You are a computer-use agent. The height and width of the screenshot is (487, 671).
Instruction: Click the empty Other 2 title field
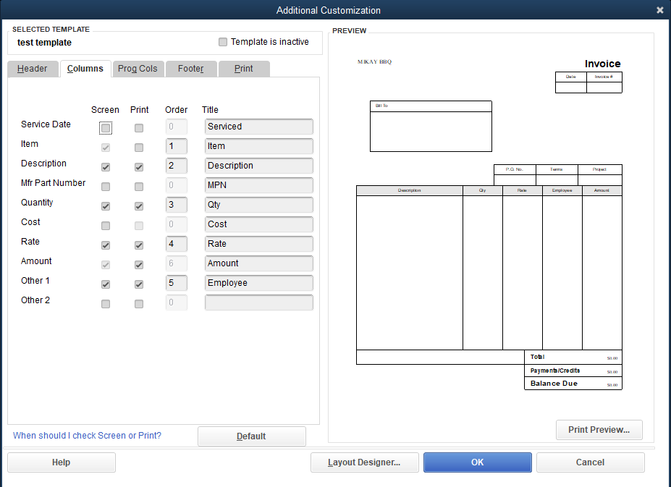pyautogui.click(x=259, y=303)
